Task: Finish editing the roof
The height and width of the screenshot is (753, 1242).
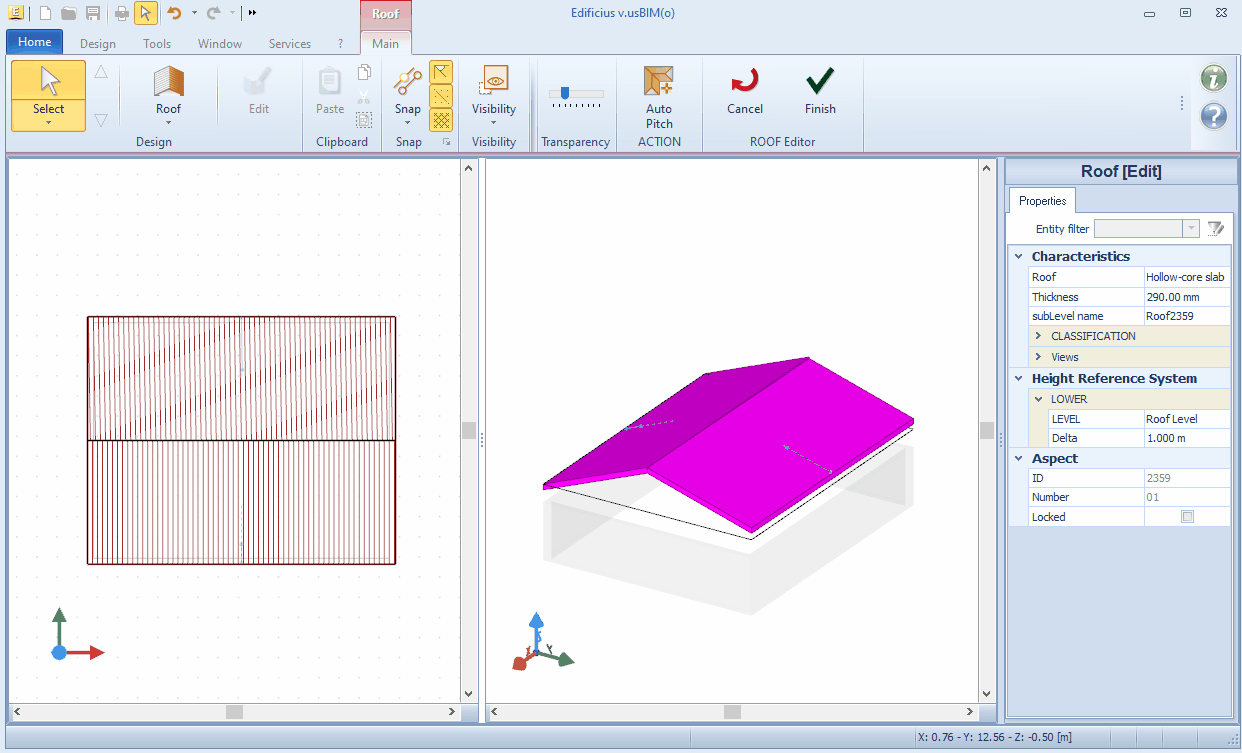Action: (x=820, y=90)
